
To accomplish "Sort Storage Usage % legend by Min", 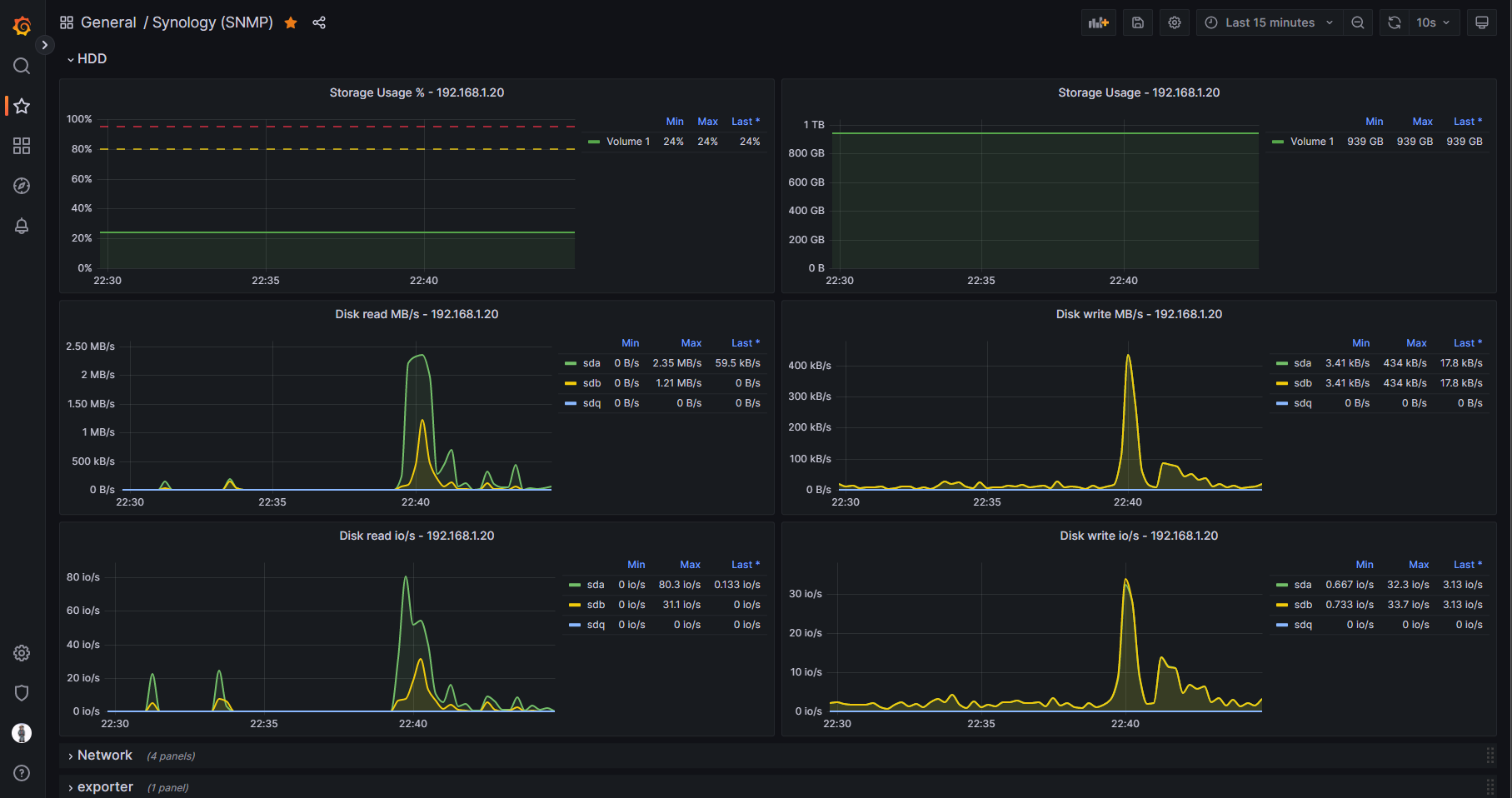I will click(x=675, y=122).
